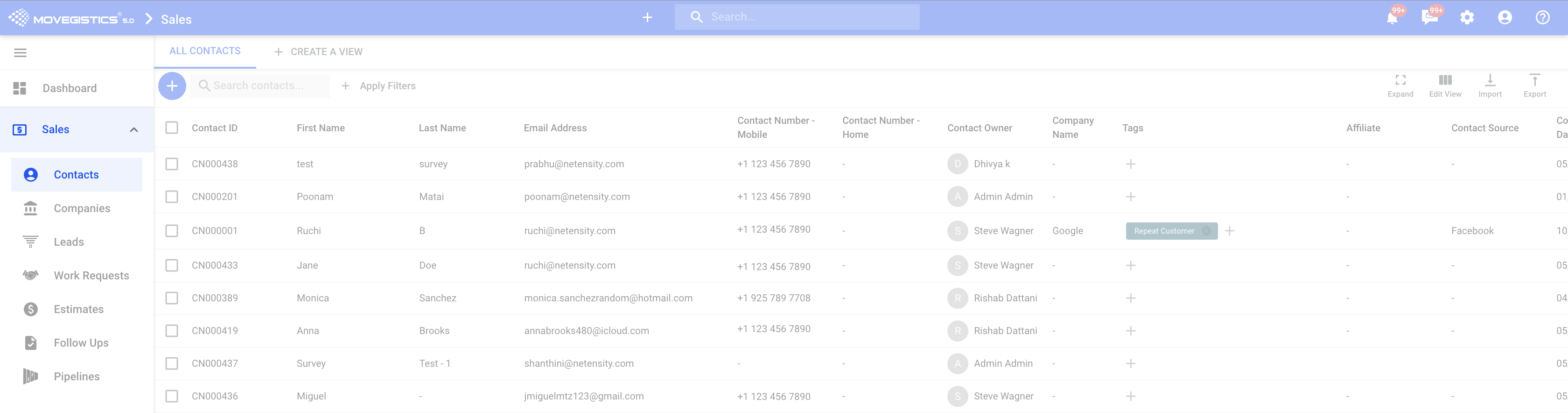The image size is (1568, 413).
Task: Click the blue add contact button
Action: point(172,86)
